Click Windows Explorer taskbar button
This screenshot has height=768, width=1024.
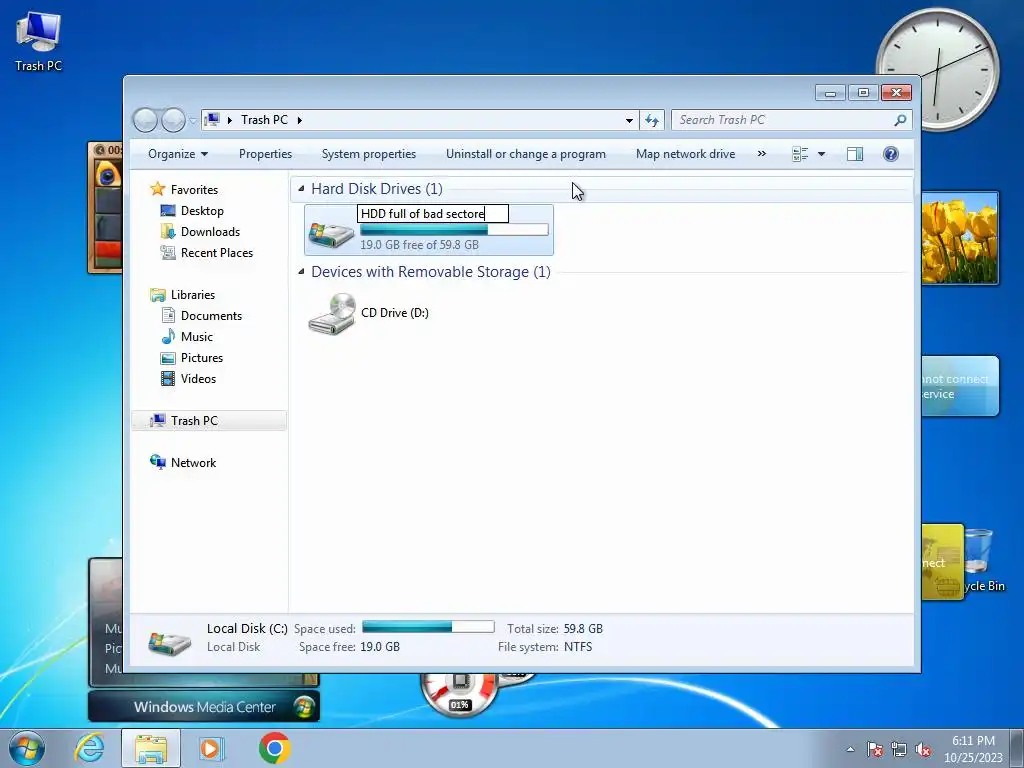tap(151, 748)
